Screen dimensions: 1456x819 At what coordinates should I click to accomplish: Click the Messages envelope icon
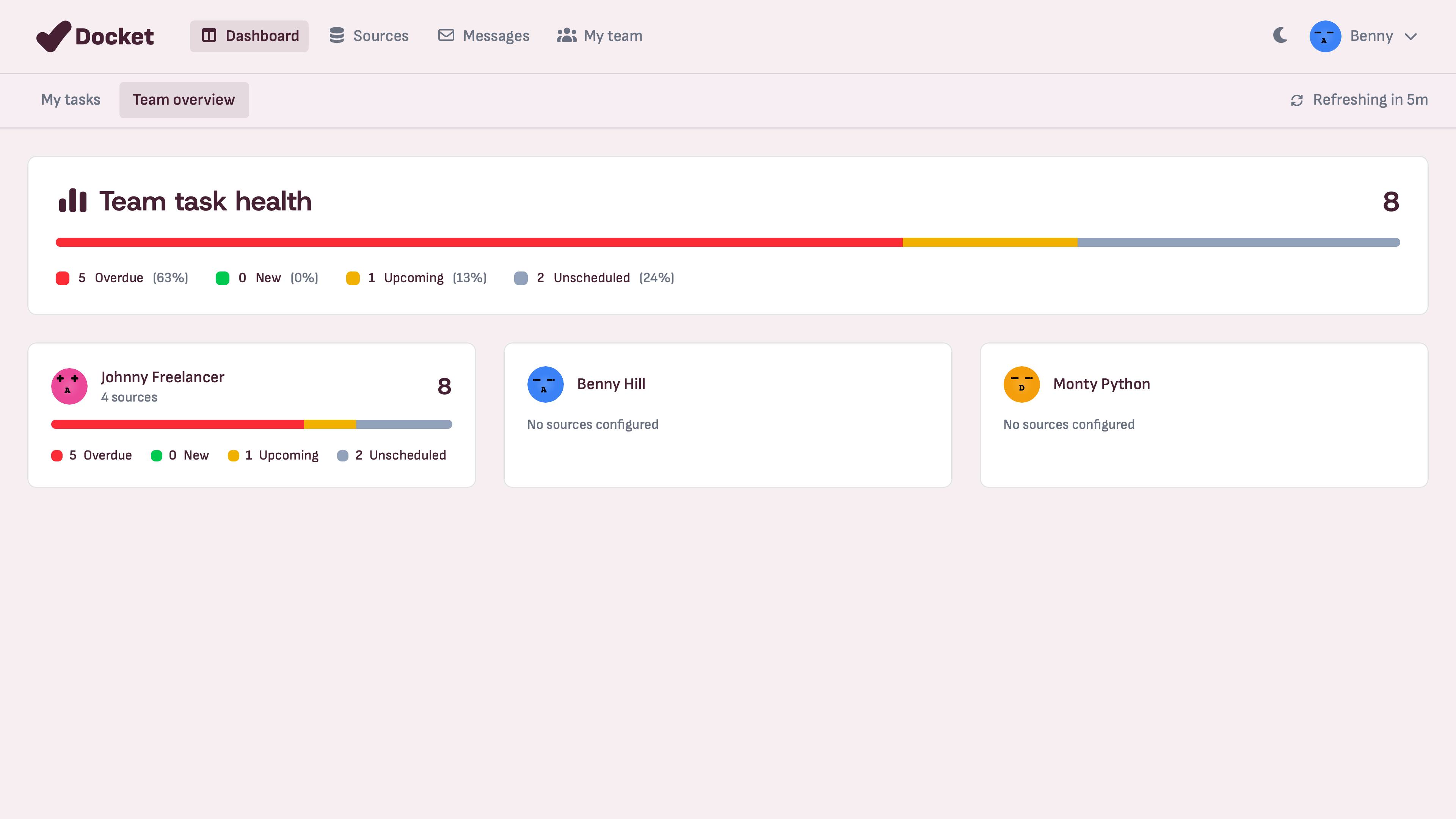coord(446,36)
